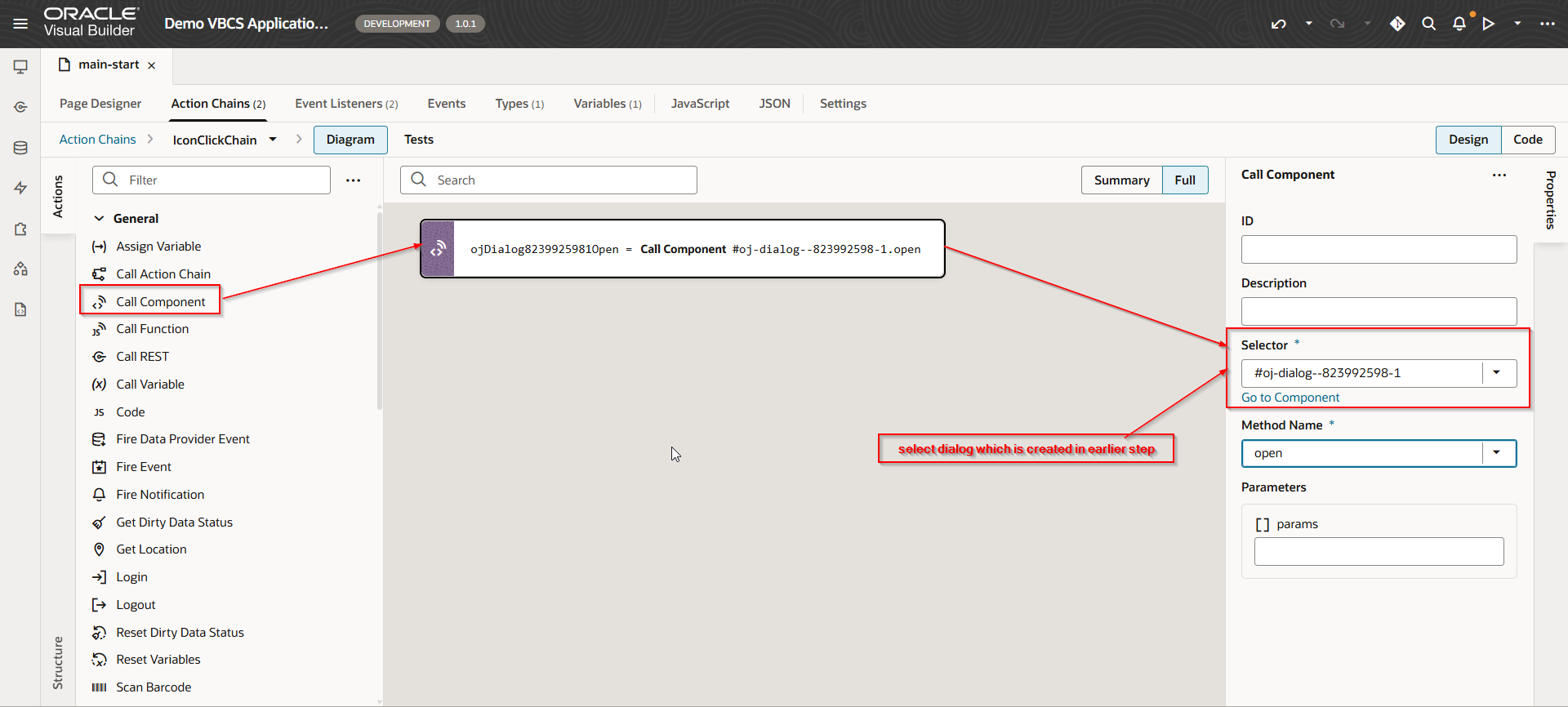Open the Variables tab

[x=607, y=104]
